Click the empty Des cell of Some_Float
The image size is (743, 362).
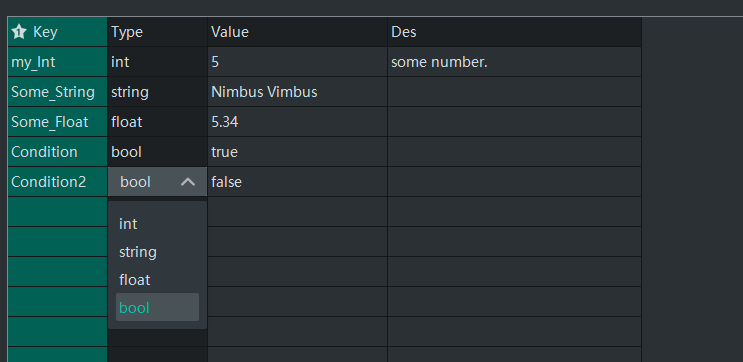[515, 122]
